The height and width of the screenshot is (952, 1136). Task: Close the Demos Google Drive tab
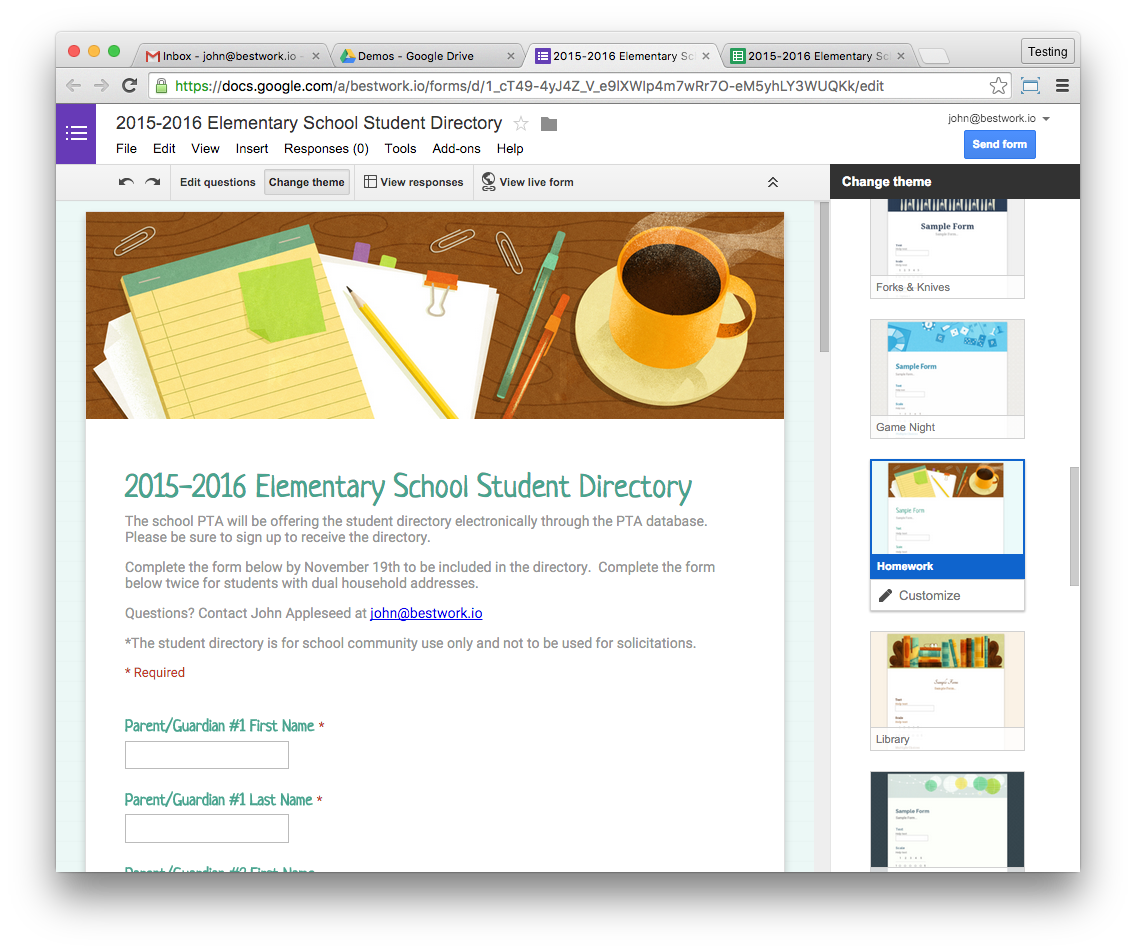pos(511,56)
